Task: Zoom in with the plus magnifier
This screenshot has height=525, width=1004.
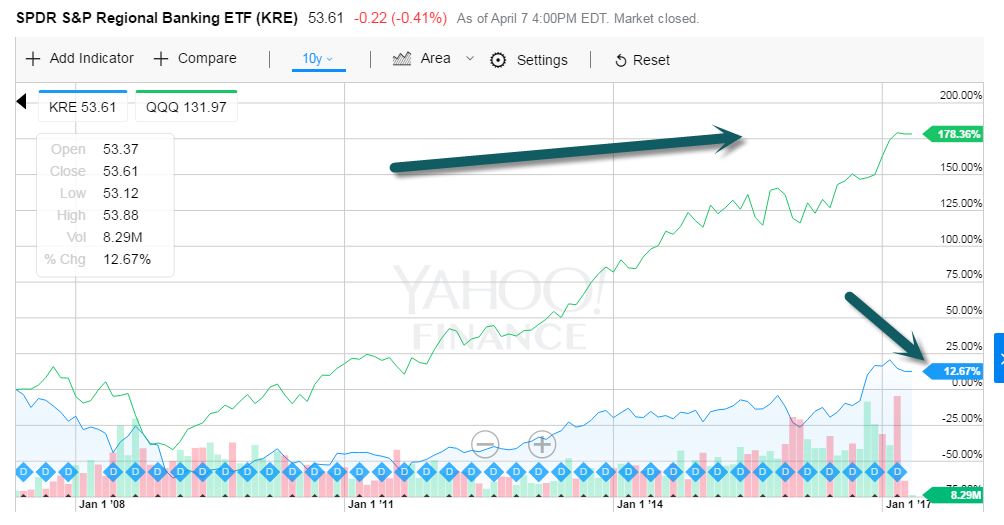Action: 542,444
